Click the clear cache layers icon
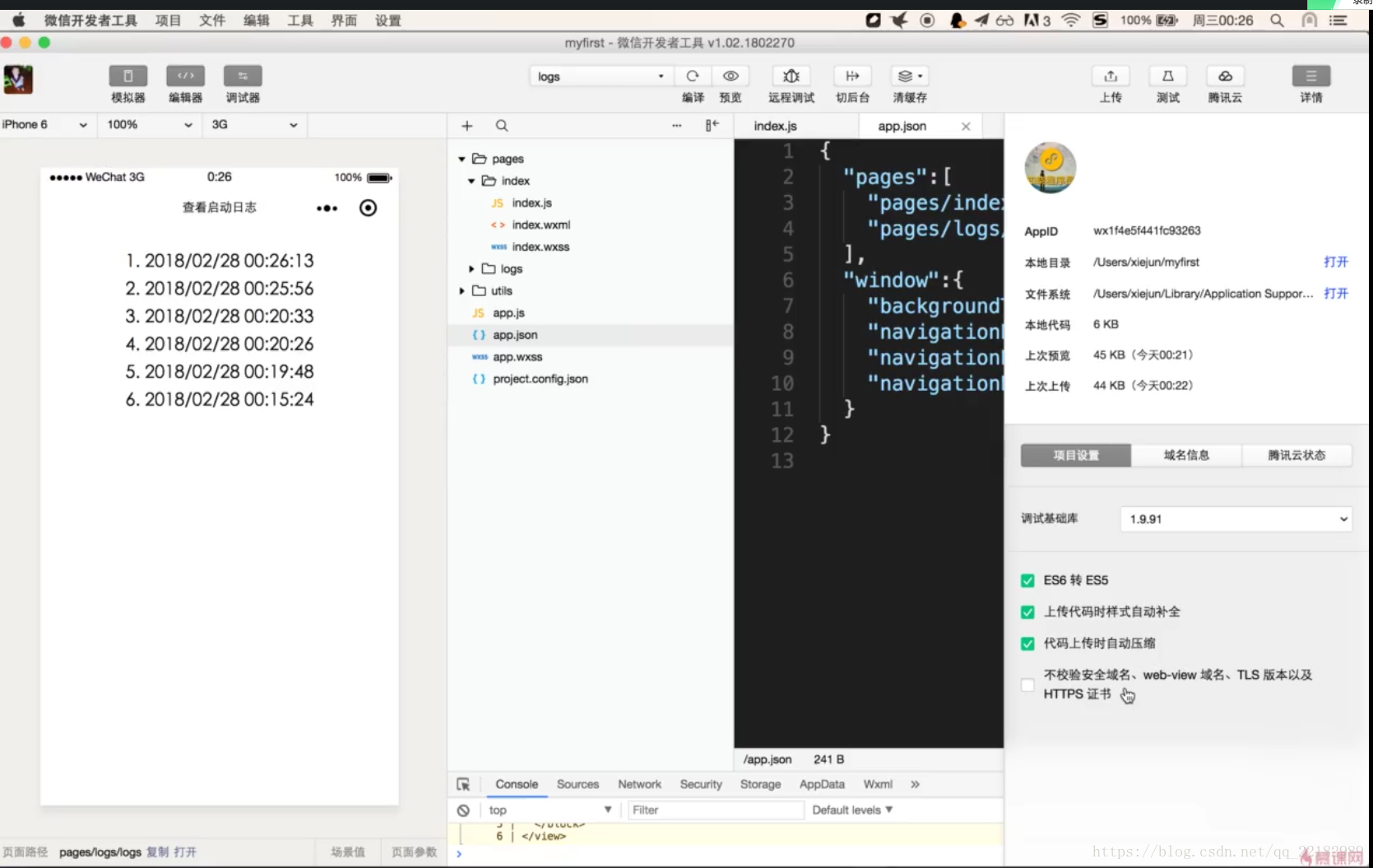The width and height of the screenshot is (1373, 868). [x=910, y=76]
